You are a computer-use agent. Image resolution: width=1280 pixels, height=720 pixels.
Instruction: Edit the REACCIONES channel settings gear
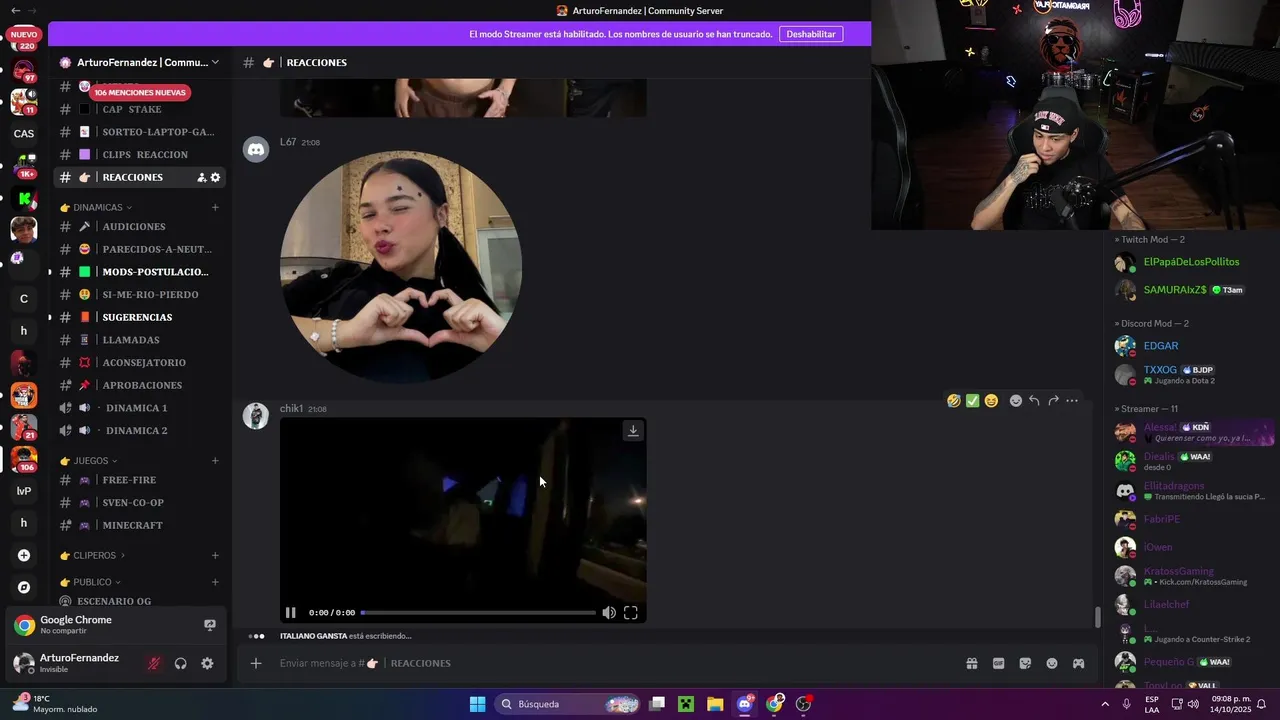tap(215, 177)
